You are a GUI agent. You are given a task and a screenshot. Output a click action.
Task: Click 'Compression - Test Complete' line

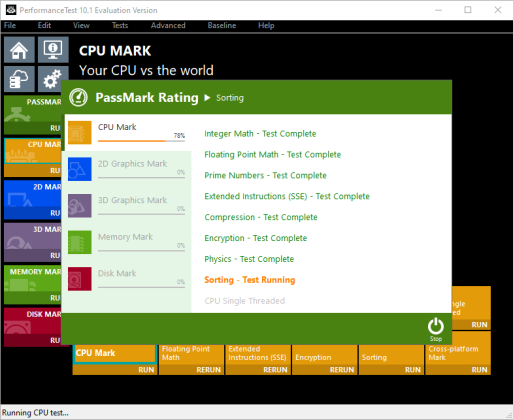pos(261,217)
